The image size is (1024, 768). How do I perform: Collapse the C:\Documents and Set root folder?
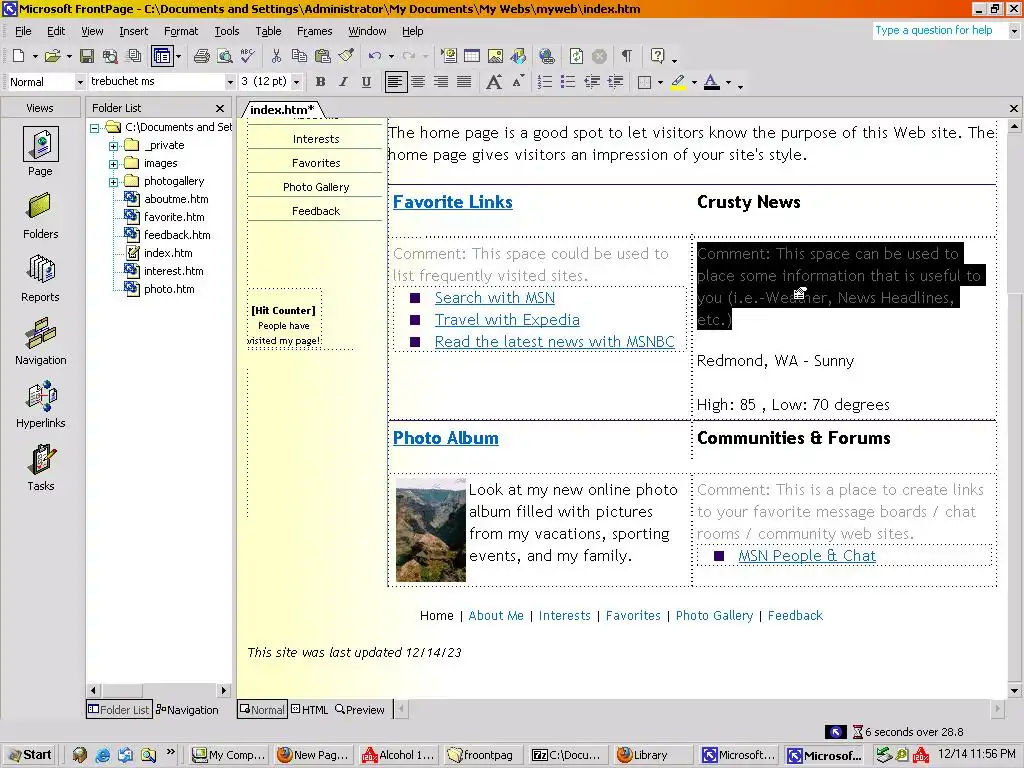(x=95, y=128)
